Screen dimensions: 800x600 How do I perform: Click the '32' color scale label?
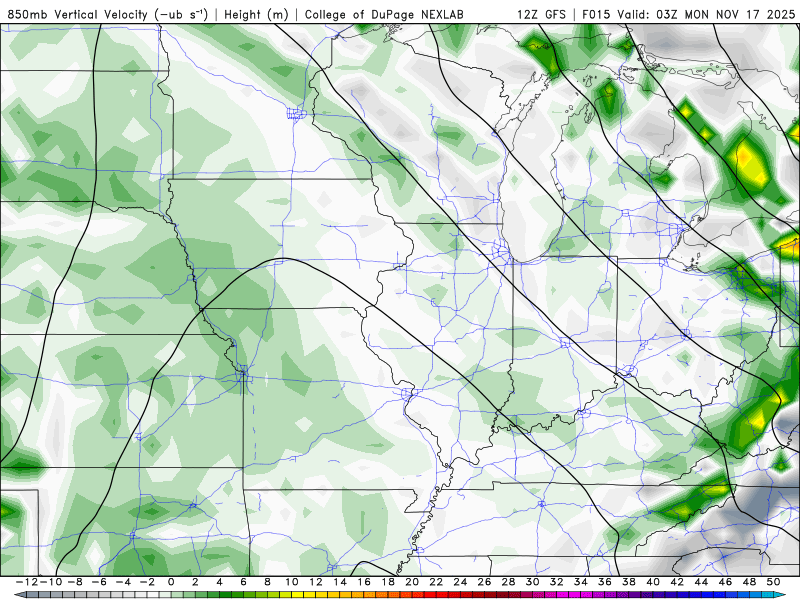point(557,582)
